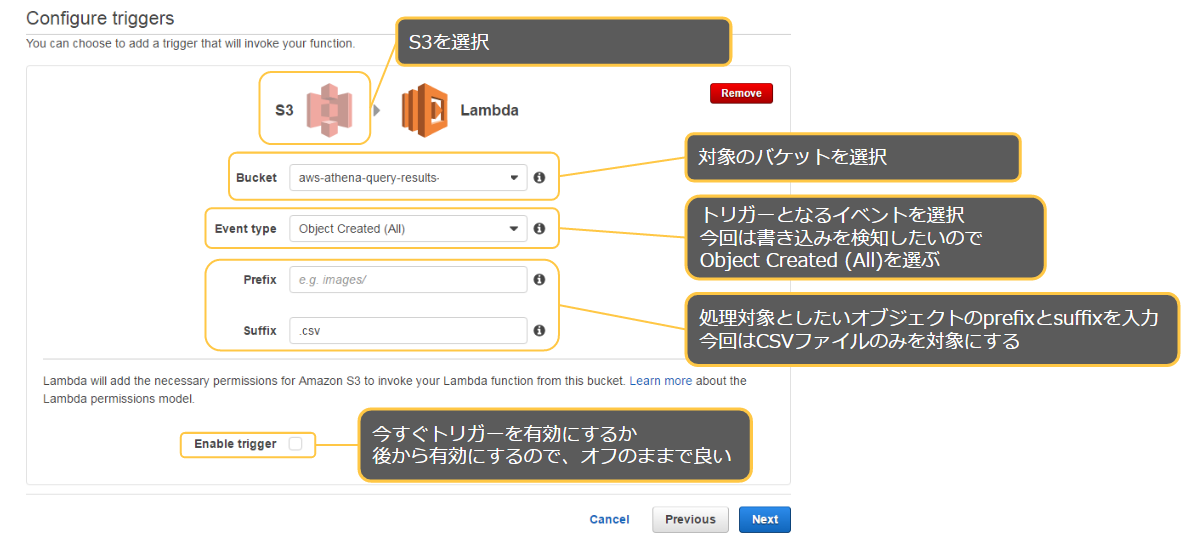Click the Event type field label

[245, 229]
